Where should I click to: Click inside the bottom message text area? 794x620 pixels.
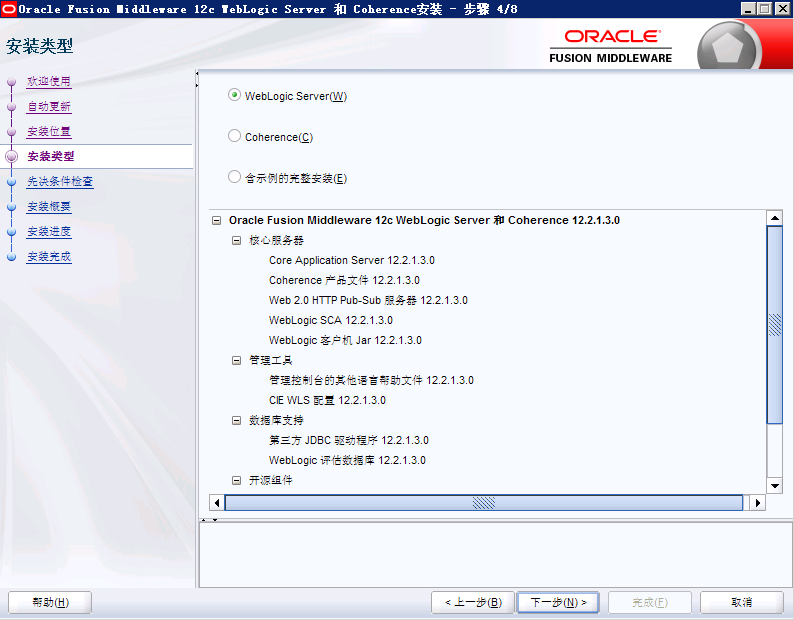point(495,555)
